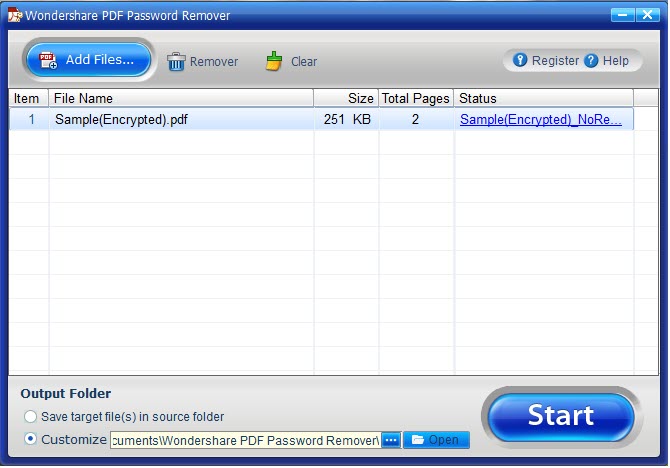The width and height of the screenshot is (670, 468).
Task: Open the output folder with Open button
Action: [x=436, y=440]
